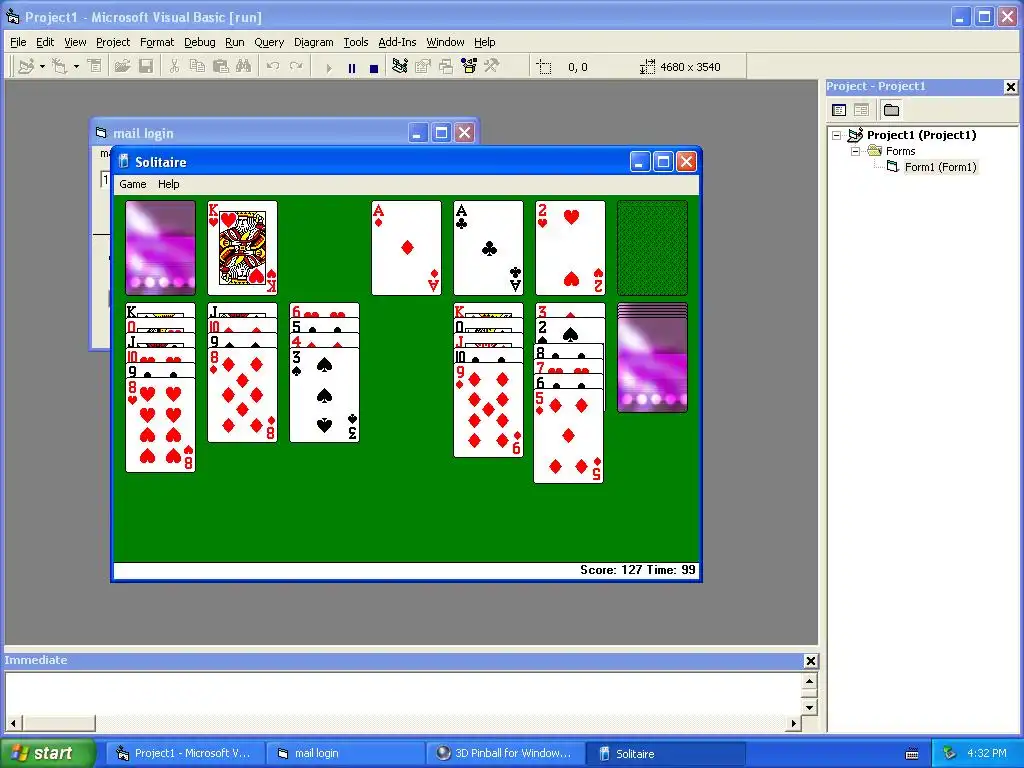1024x768 pixels.
Task: Click the Two of Hearts foundation pile
Action: [570, 248]
